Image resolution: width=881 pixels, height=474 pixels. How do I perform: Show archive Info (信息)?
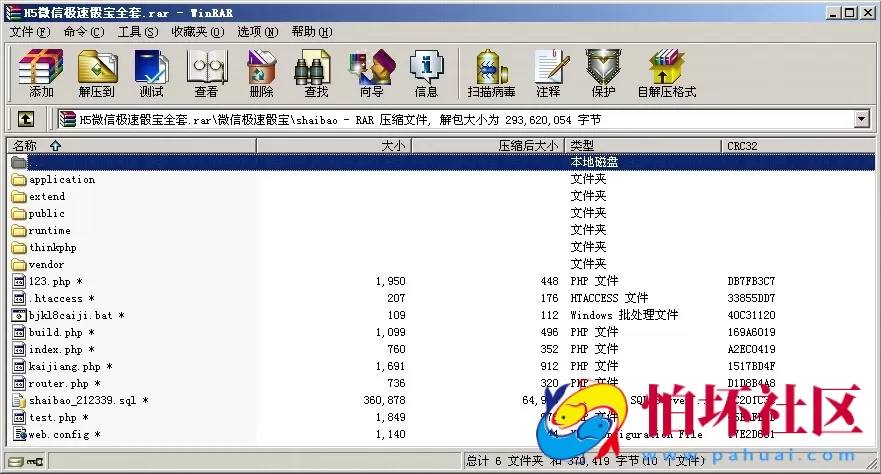426,73
